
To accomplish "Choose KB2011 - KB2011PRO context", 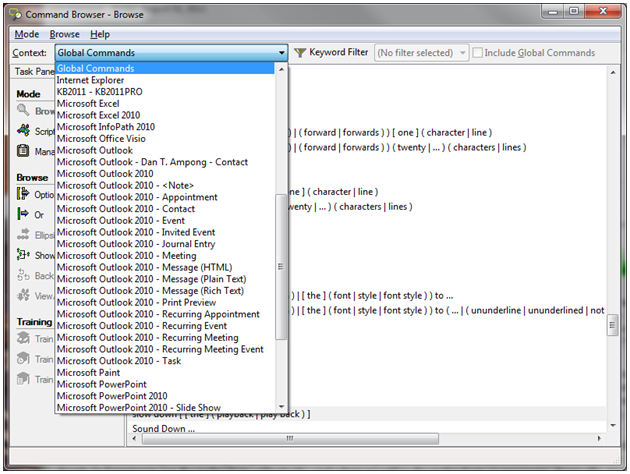I will (x=165, y=92).
